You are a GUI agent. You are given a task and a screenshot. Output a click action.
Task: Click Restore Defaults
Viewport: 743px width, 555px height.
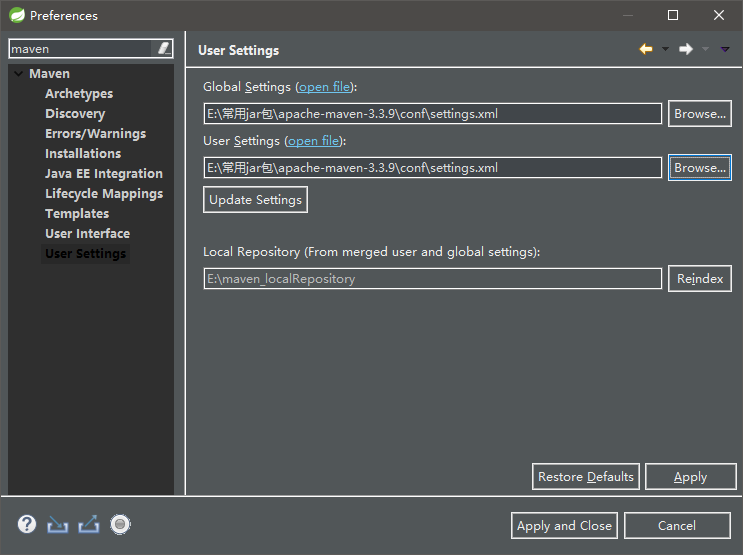tap(586, 476)
